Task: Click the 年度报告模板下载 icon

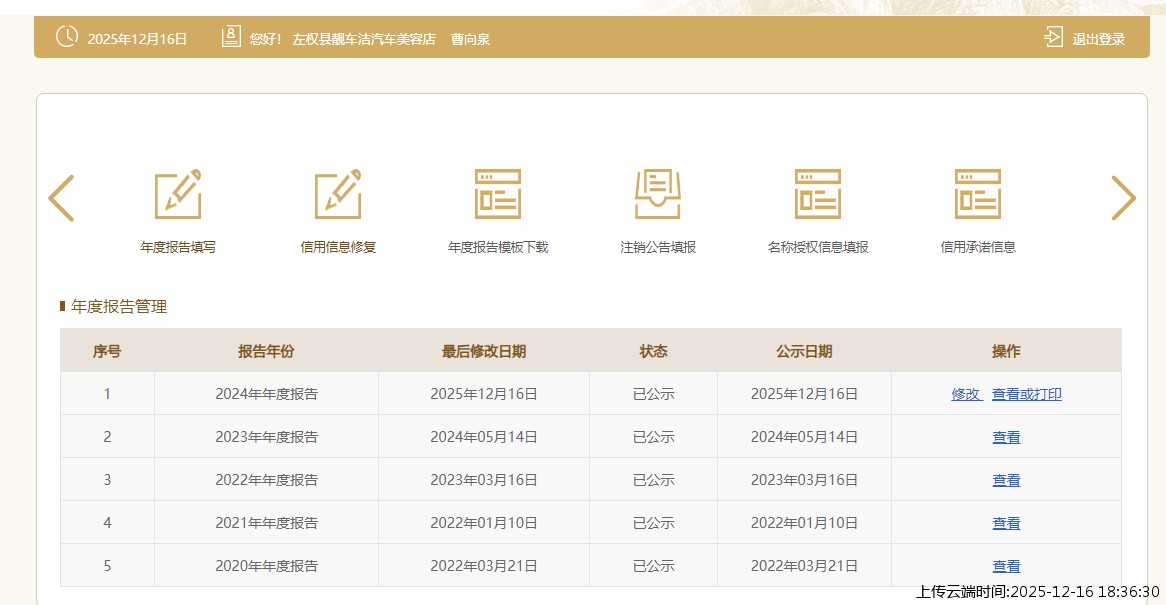Action: click(x=498, y=194)
